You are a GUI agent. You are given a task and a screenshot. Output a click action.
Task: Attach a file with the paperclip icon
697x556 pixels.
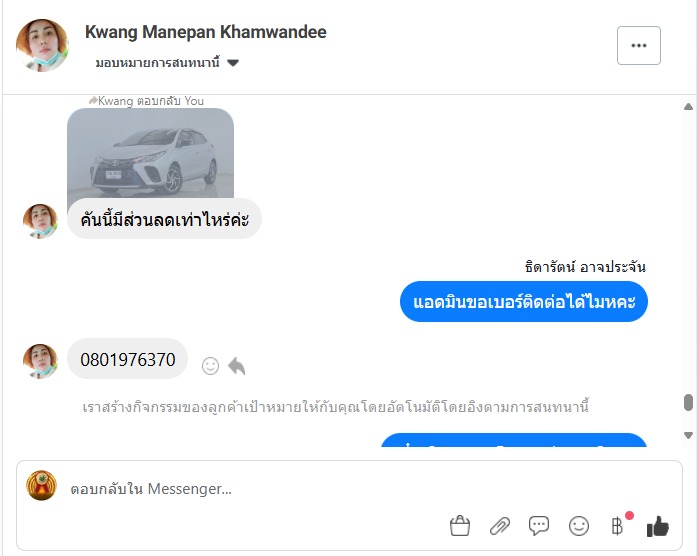500,526
